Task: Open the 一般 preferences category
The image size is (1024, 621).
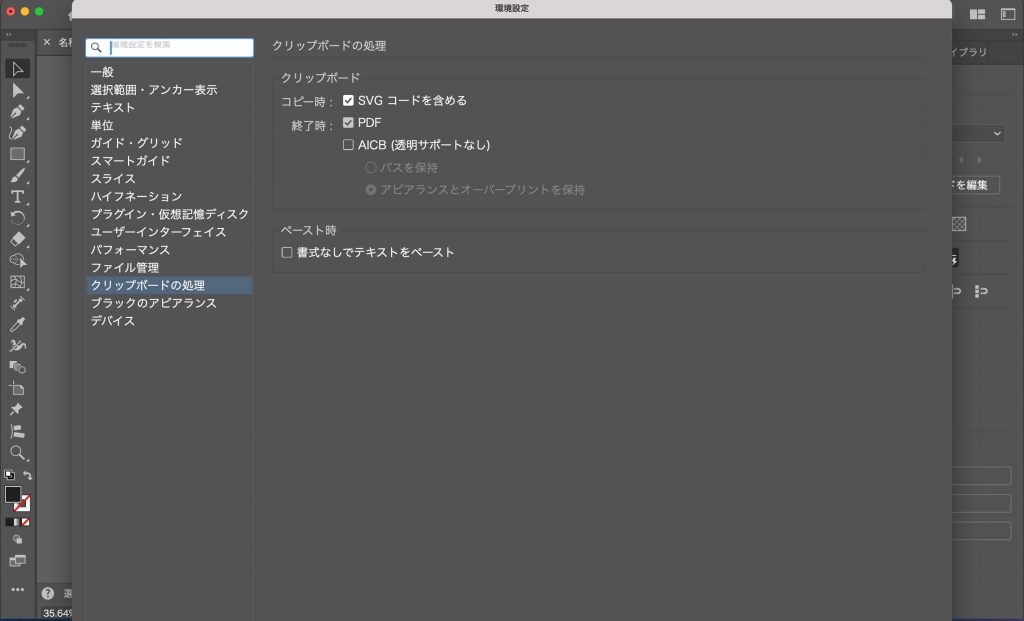Action: click(x=102, y=72)
